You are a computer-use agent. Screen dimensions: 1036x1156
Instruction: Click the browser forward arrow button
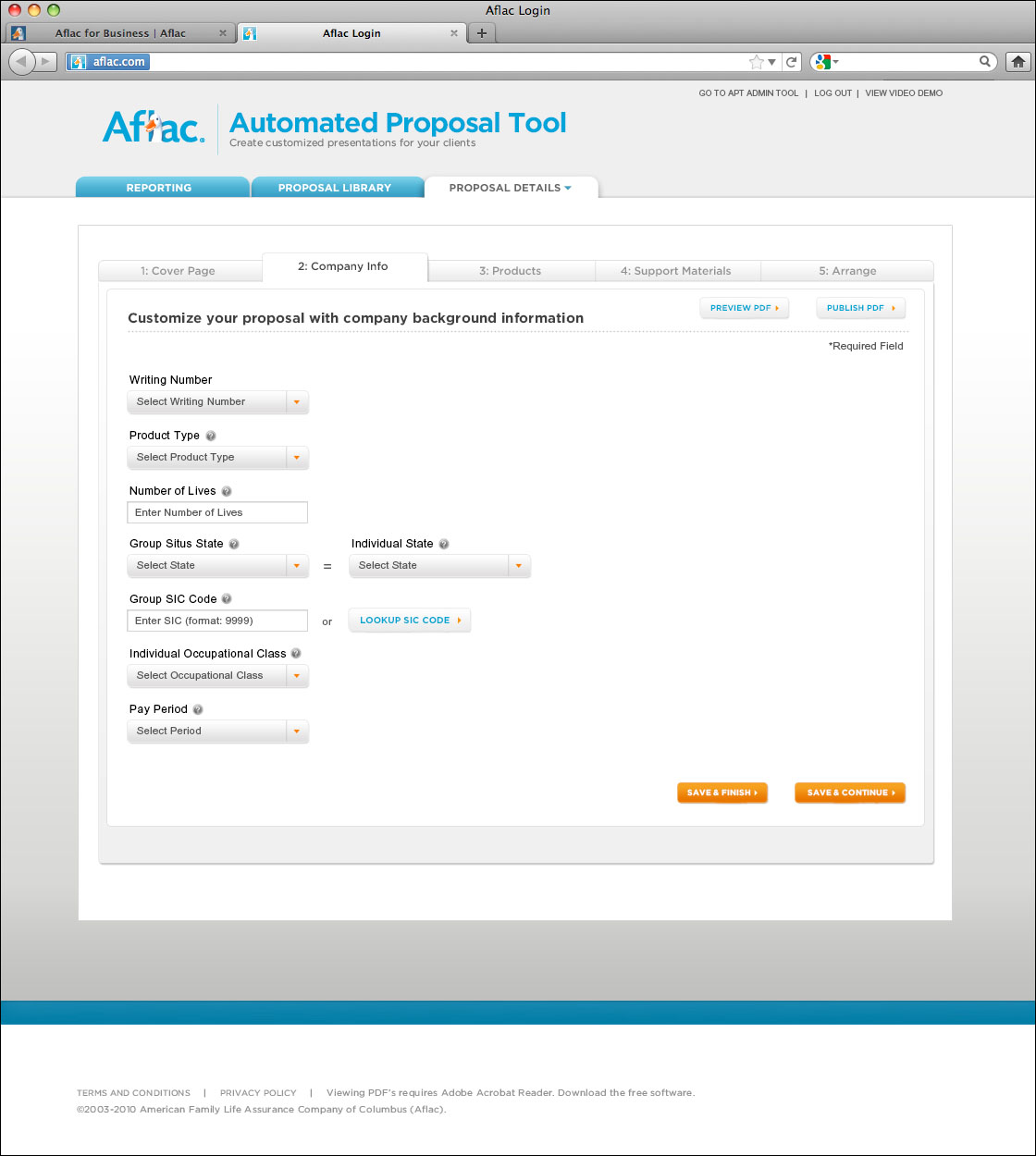(x=47, y=62)
